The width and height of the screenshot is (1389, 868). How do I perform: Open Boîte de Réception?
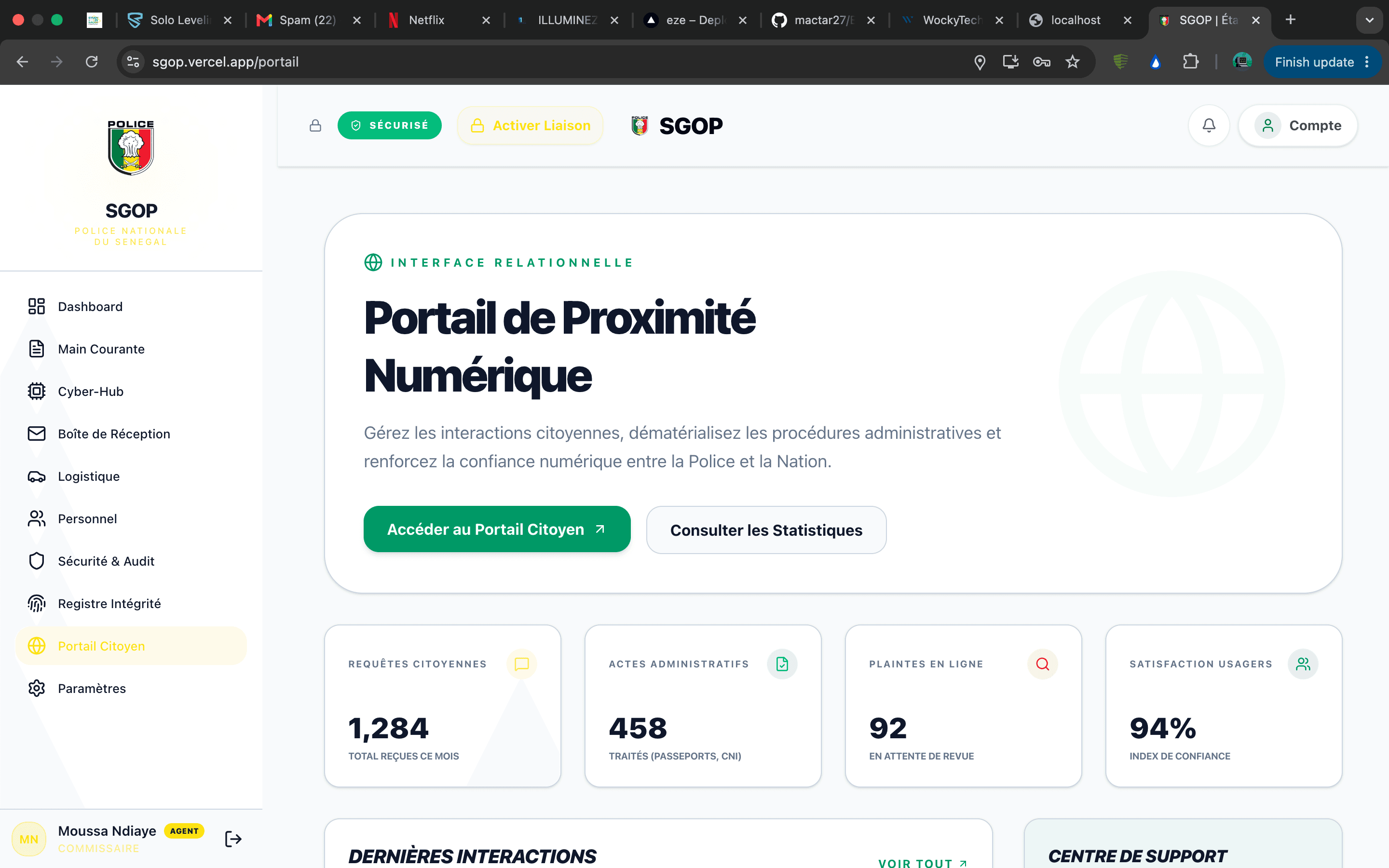[x=131, y=434]
